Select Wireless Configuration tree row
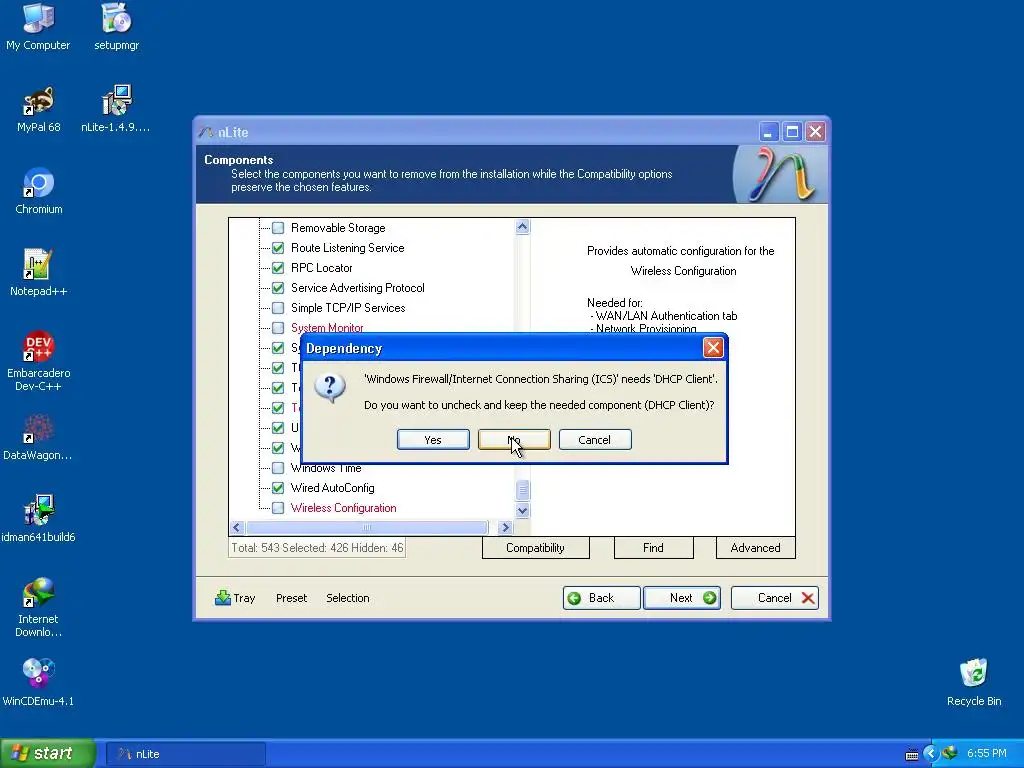1024x768 pixels. tap(344, 508)
